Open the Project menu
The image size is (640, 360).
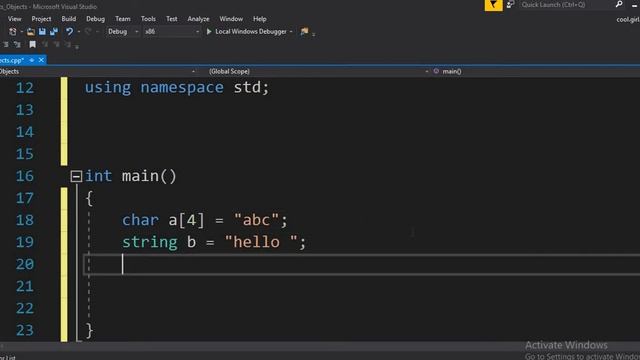click(41, 19)
